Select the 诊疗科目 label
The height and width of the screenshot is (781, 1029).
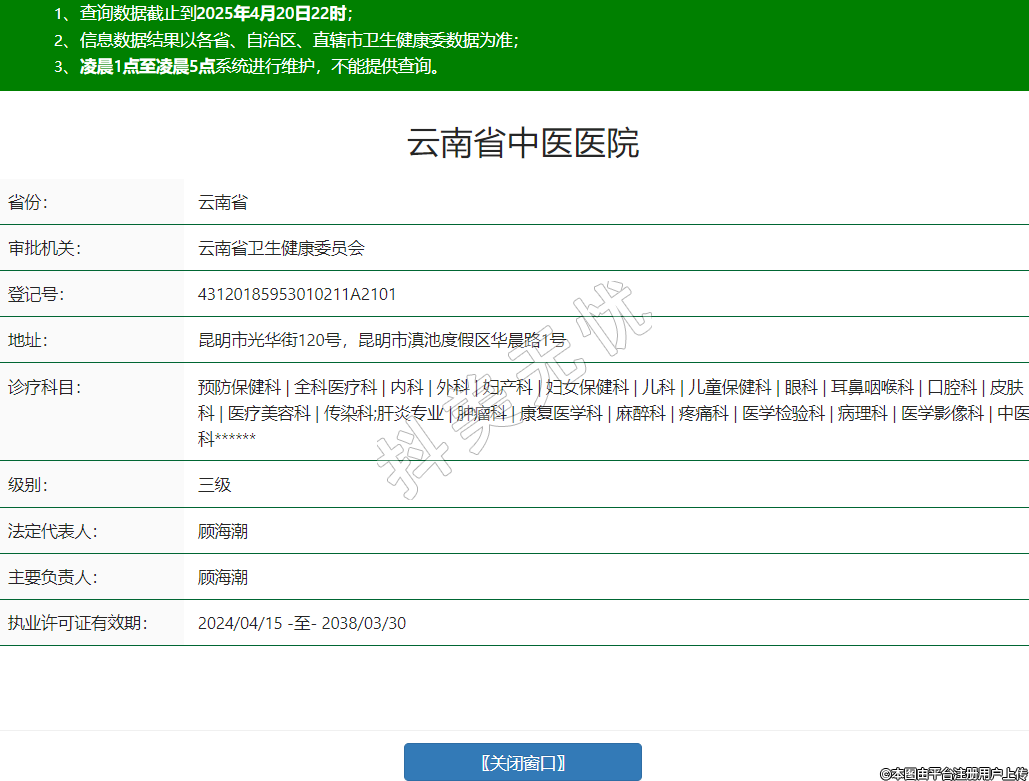[44, 387]
